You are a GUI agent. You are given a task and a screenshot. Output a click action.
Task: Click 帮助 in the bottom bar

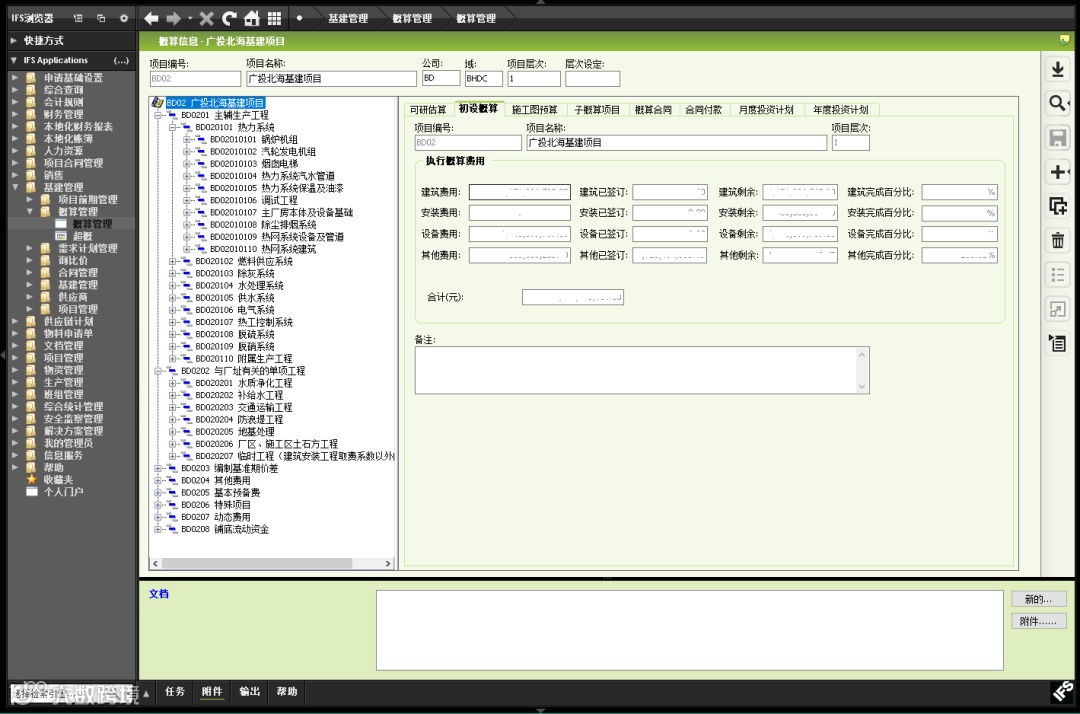coord(287,691)
